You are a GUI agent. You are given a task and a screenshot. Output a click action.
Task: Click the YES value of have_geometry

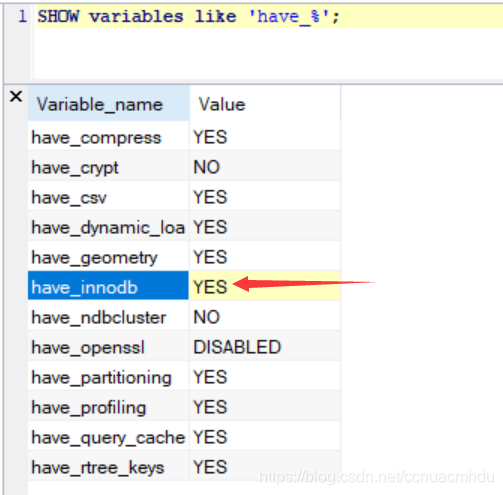[x=265, y=257]
